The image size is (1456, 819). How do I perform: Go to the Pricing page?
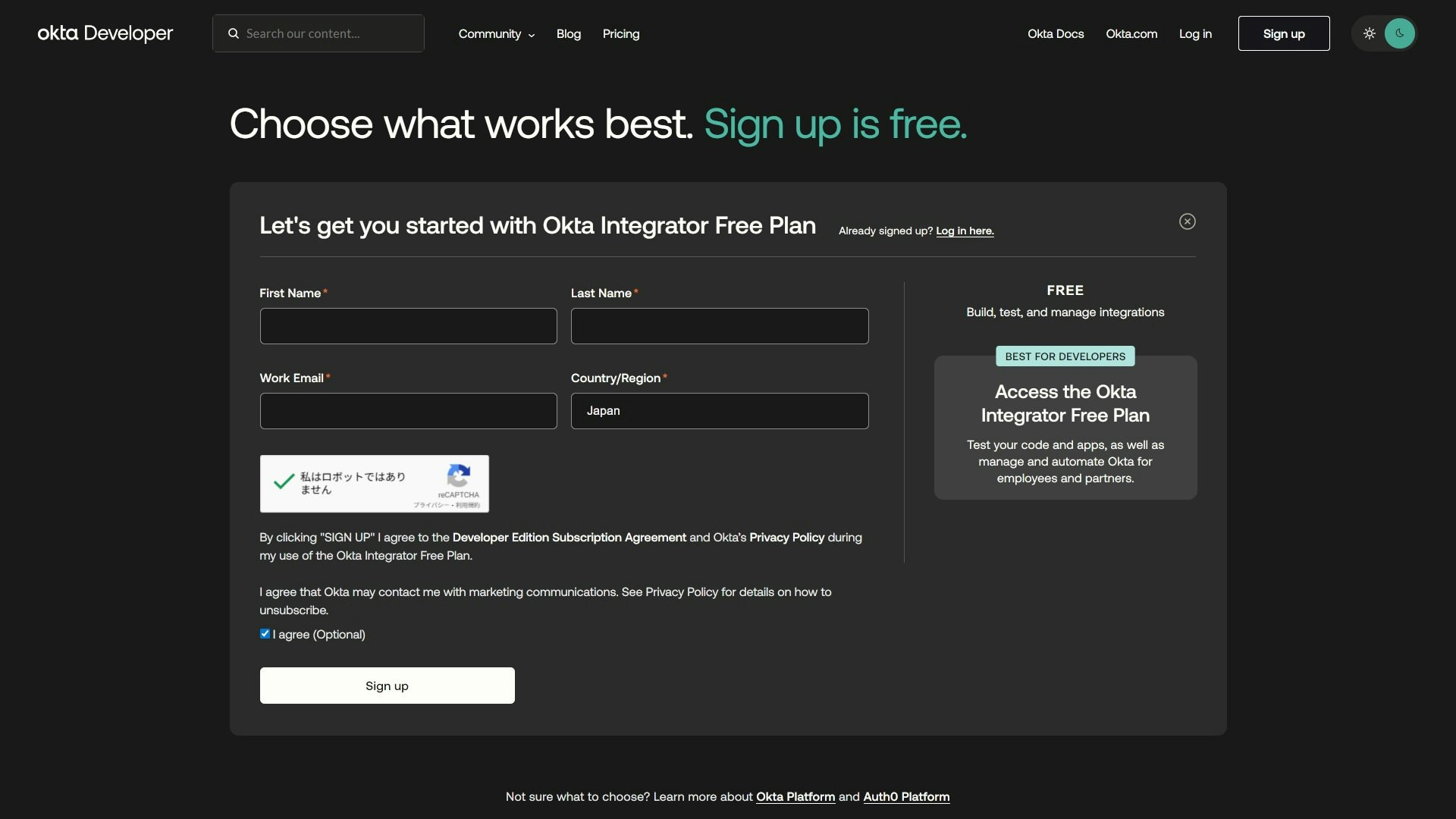[x=620, y=34]
